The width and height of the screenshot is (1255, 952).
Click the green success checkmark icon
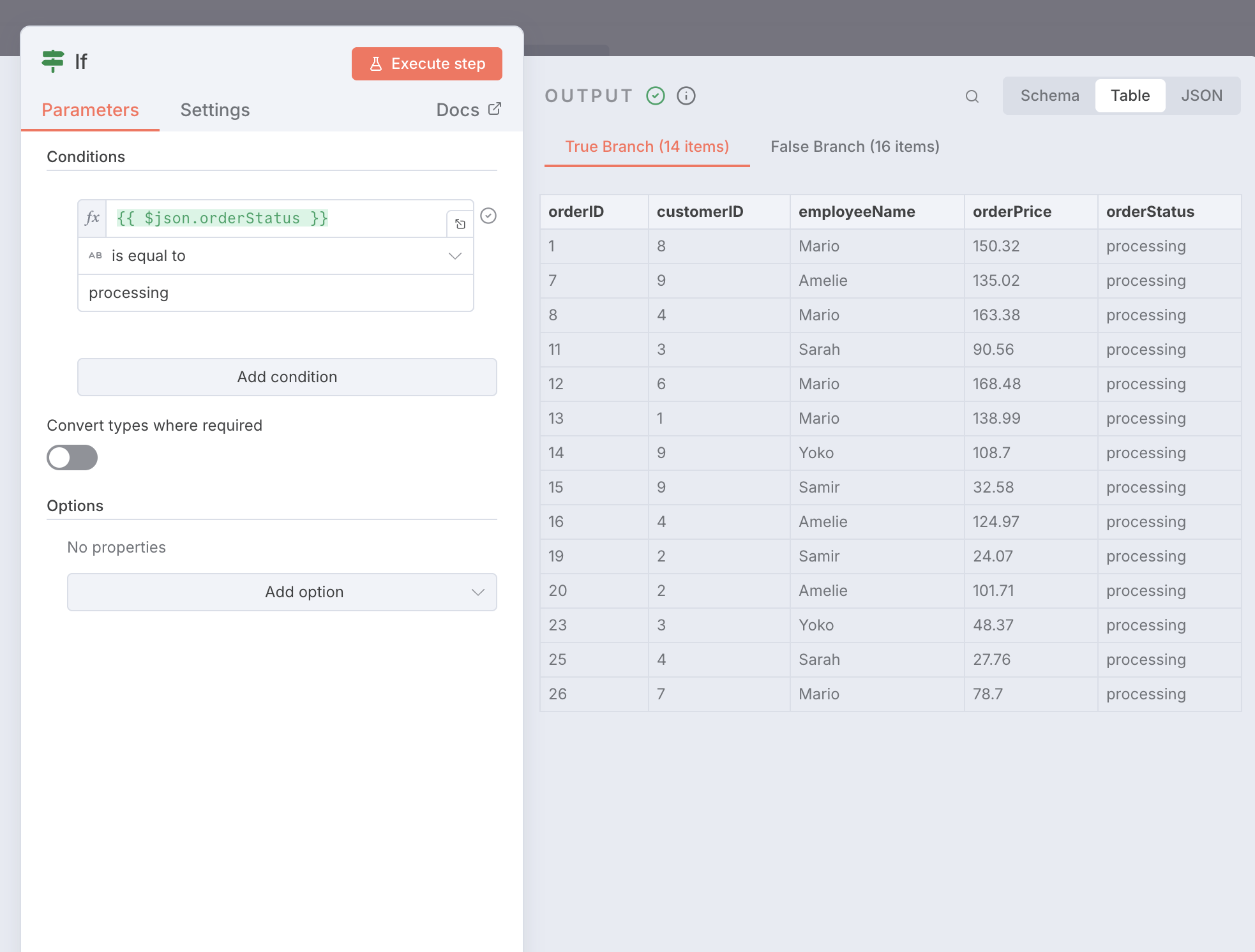point(656,96)
